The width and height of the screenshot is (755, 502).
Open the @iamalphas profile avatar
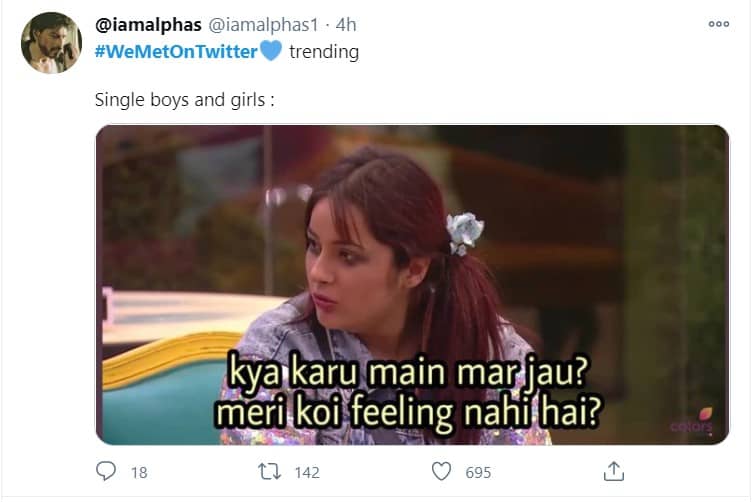coord(51,43)
